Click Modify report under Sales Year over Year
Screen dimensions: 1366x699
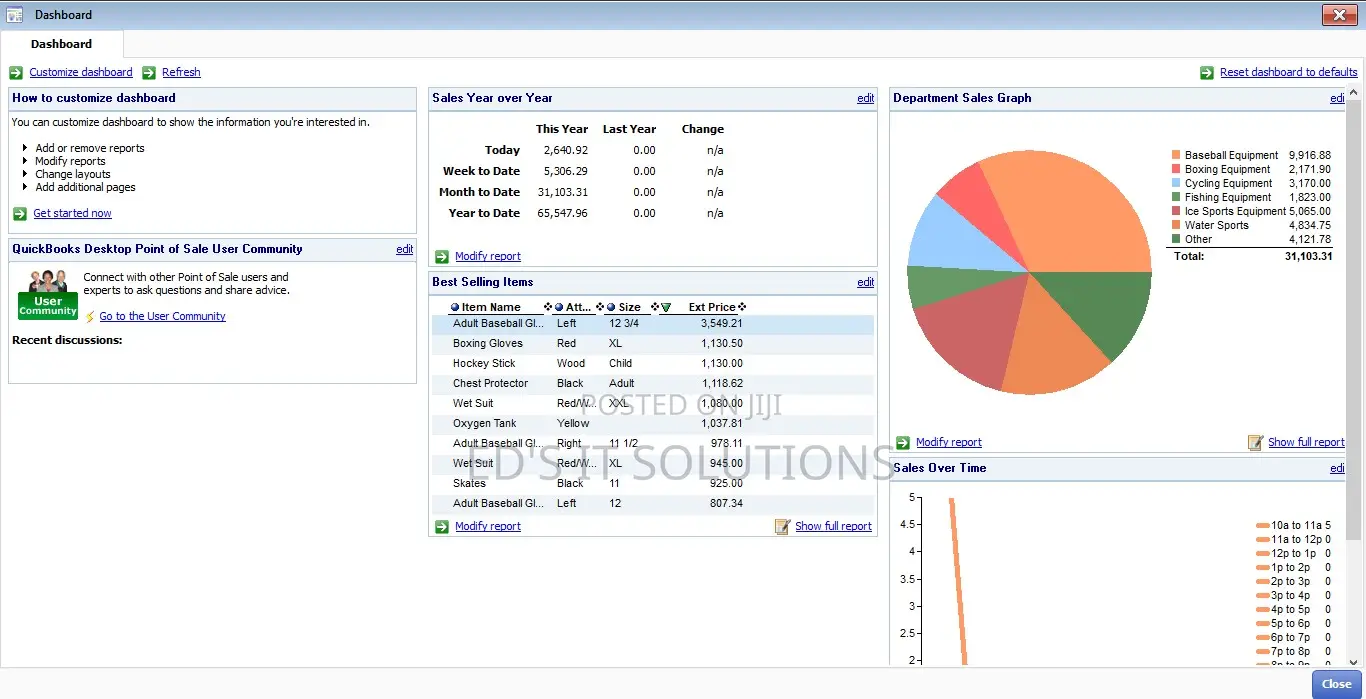(488, 256)
